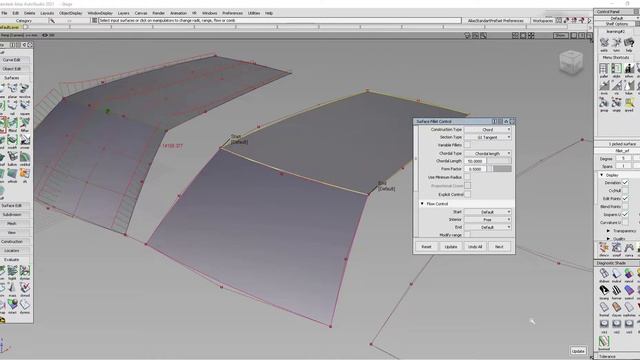Click the wrench icon next to Category
This screenshot has height=360, width=640.
click(52, 20)
